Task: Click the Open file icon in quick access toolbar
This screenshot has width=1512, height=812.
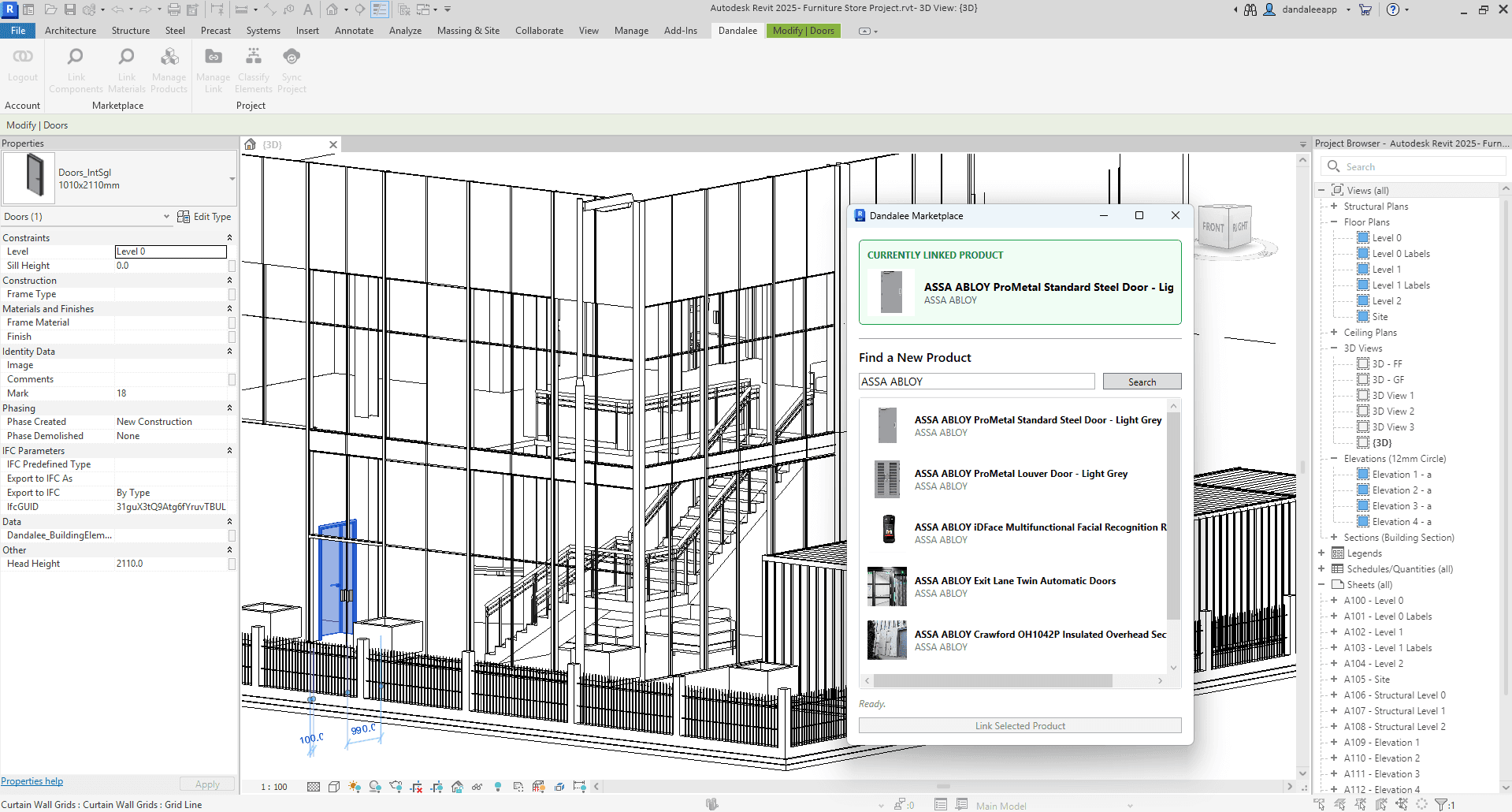Action: tap(50, 9)
